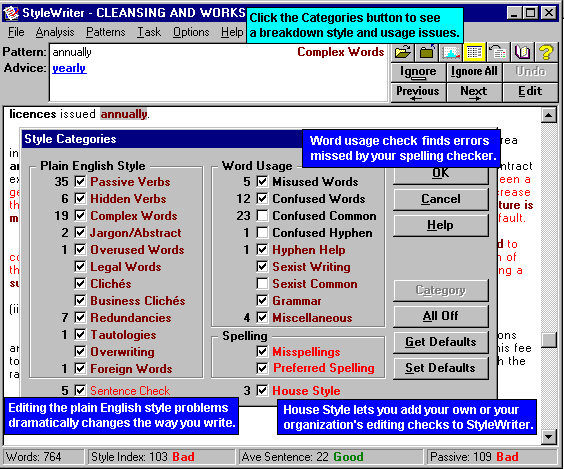The image size is (564, 469).
Task: Click the Get Defaults button
Action: point(441,342)
